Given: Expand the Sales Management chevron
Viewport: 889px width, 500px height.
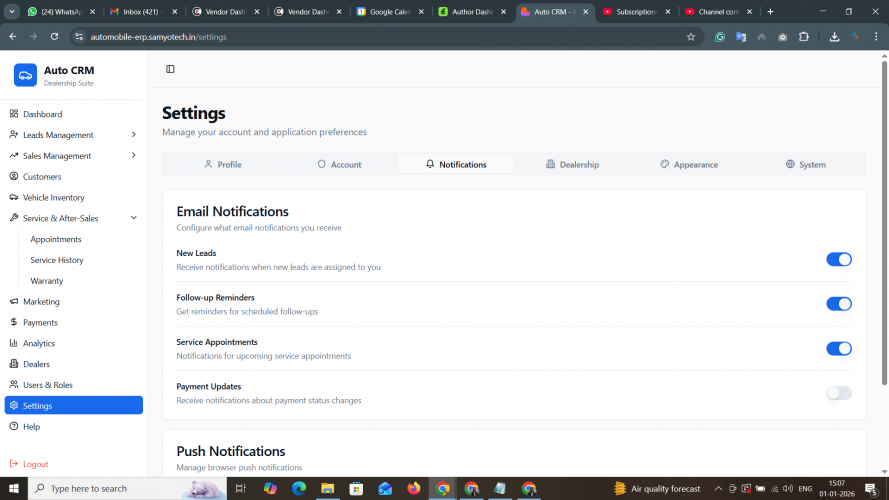Looking at the screenshot, I should (x=134, y=155).
